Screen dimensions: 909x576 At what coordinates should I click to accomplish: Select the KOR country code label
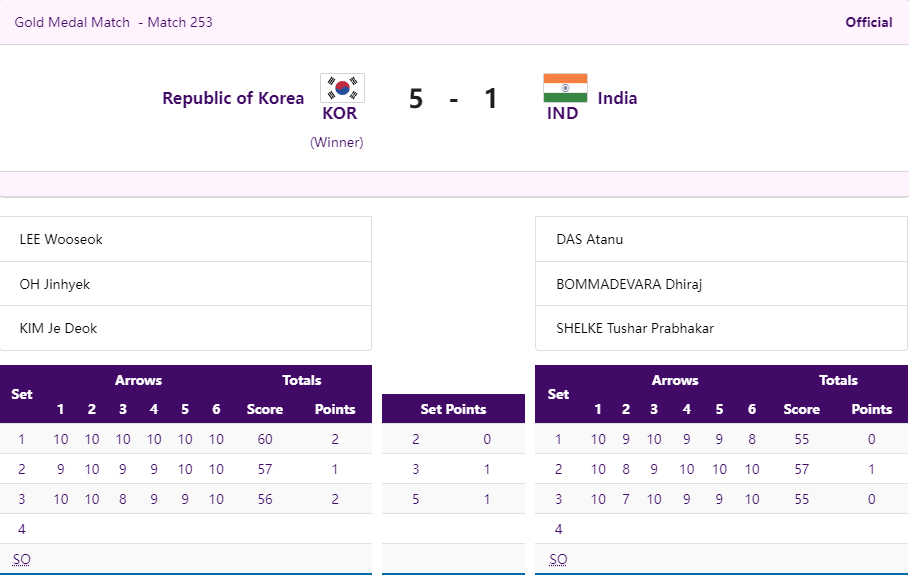coord(339,114)
